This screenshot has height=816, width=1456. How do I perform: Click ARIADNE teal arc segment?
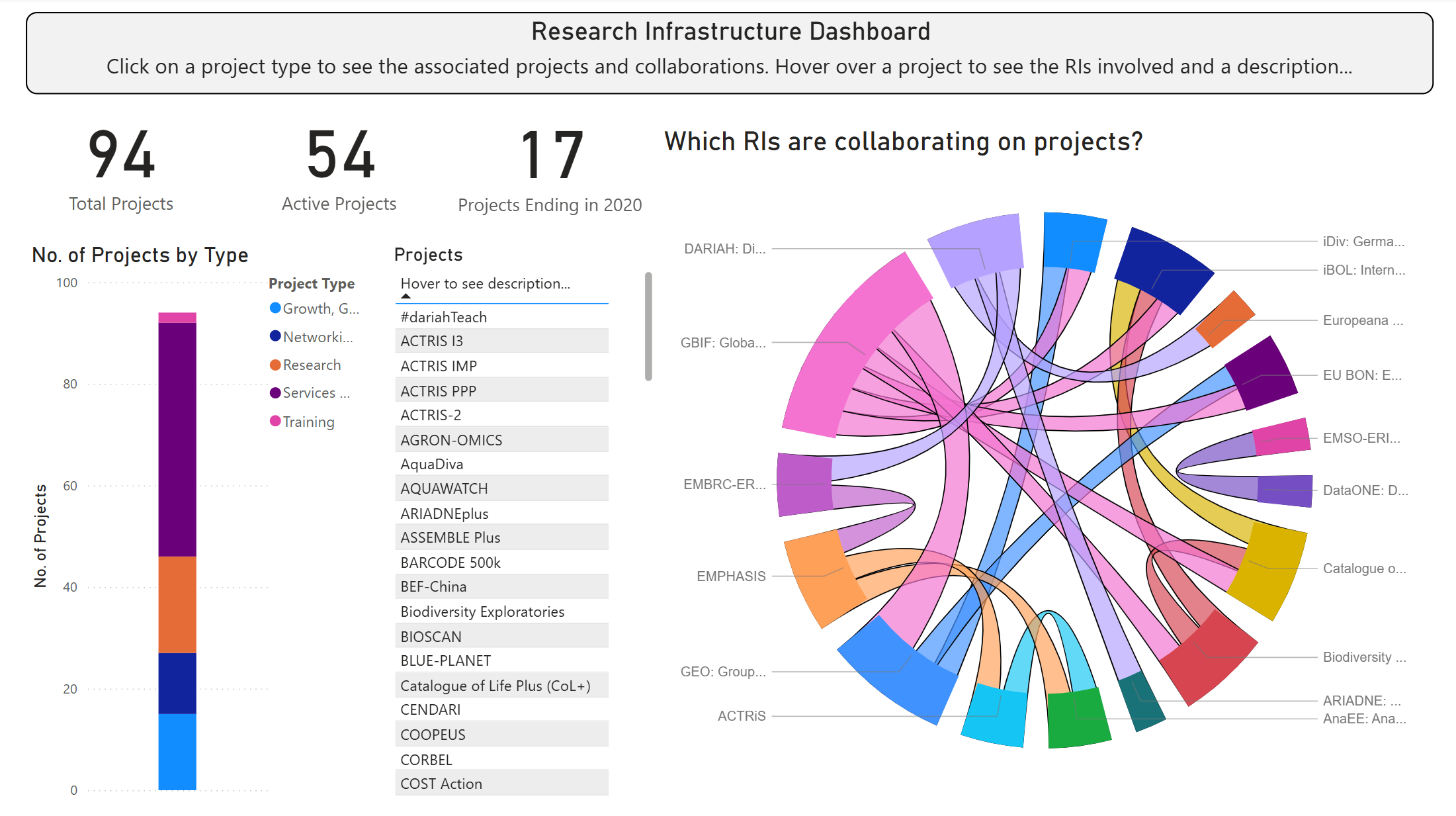[1142, 702]
